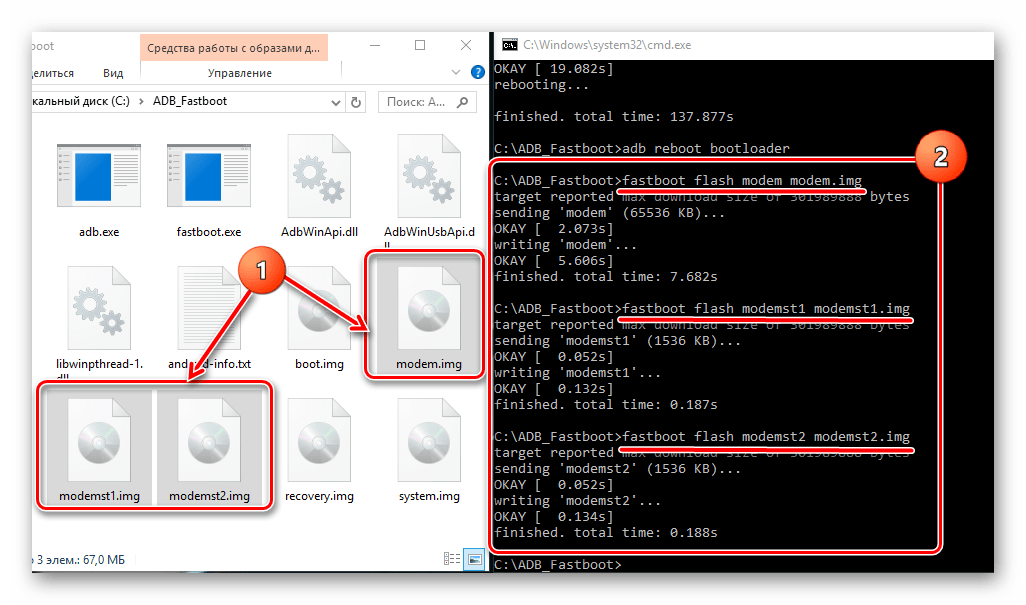Open the Вид ribbon tab
The width and height of the screenshot is (1026, 605).
[x=113, y=73]
